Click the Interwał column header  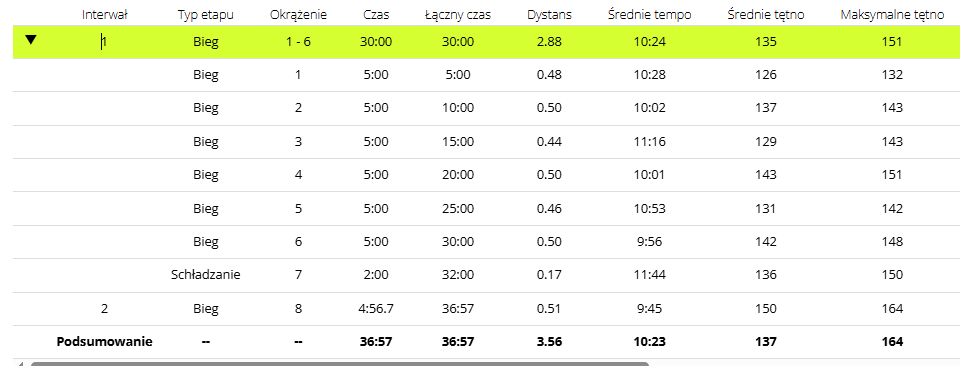coord(105,15)
